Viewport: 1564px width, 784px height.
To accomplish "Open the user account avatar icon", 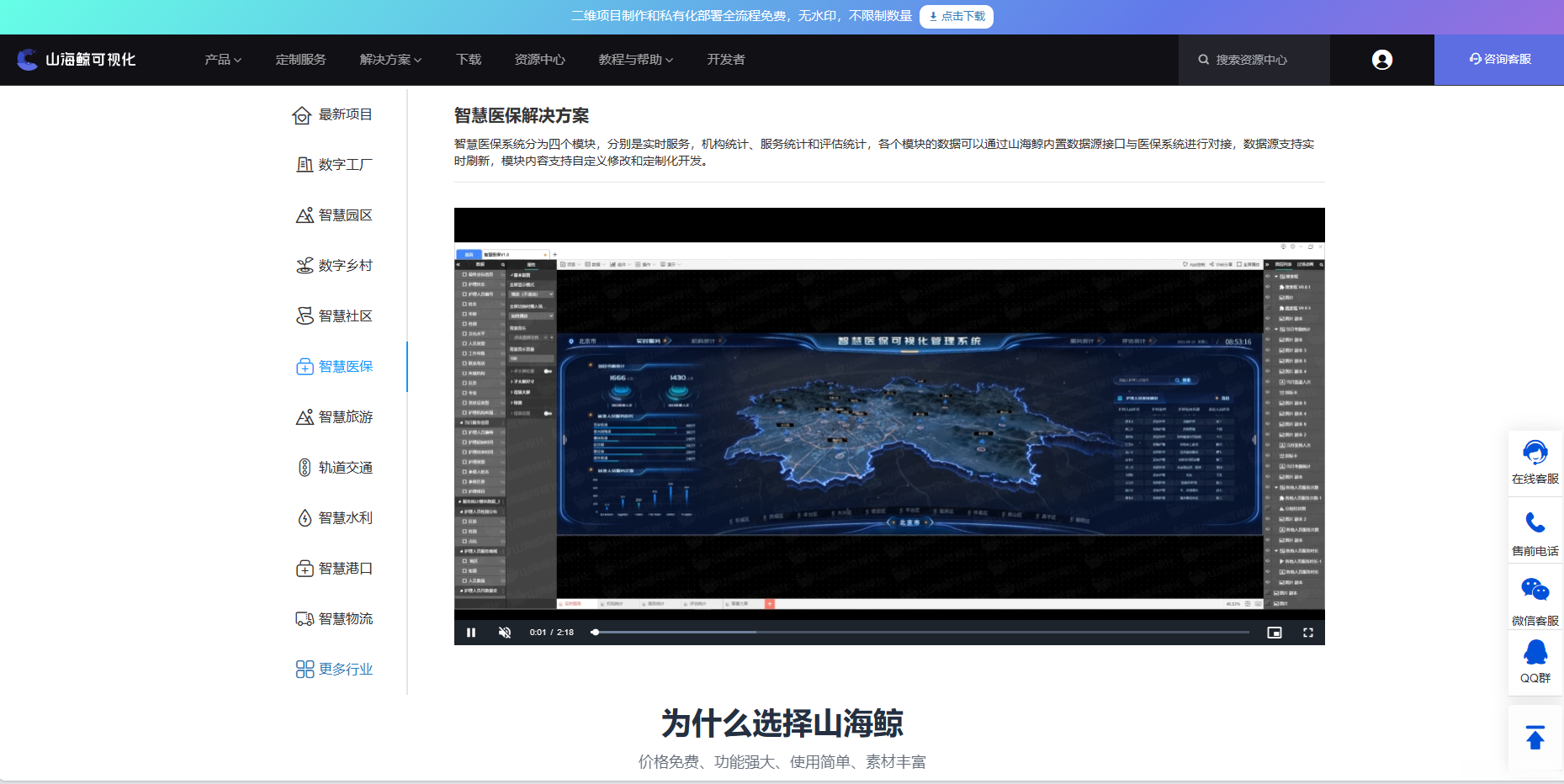I will pos(1382,60).
